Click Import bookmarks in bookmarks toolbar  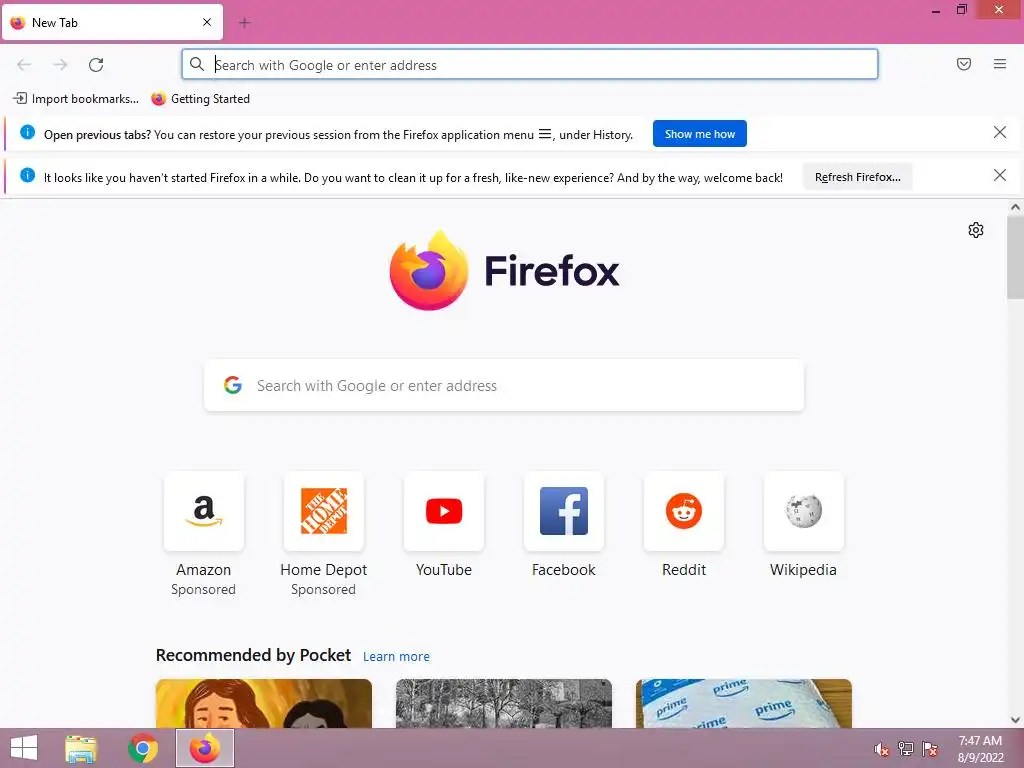coord(76,99)
